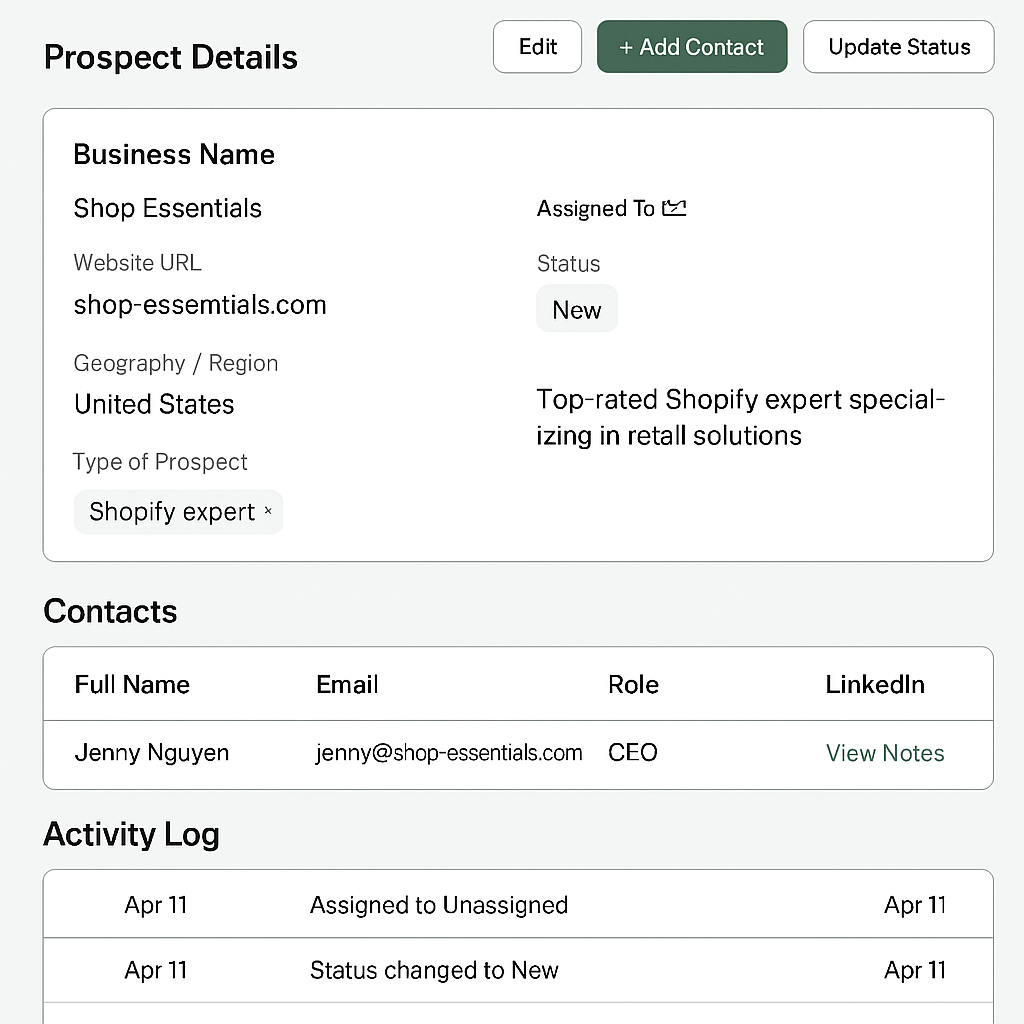1024x1024 pixels.
Task: Click the shop-essemtials.com website URL
Action: click(200, 305)
